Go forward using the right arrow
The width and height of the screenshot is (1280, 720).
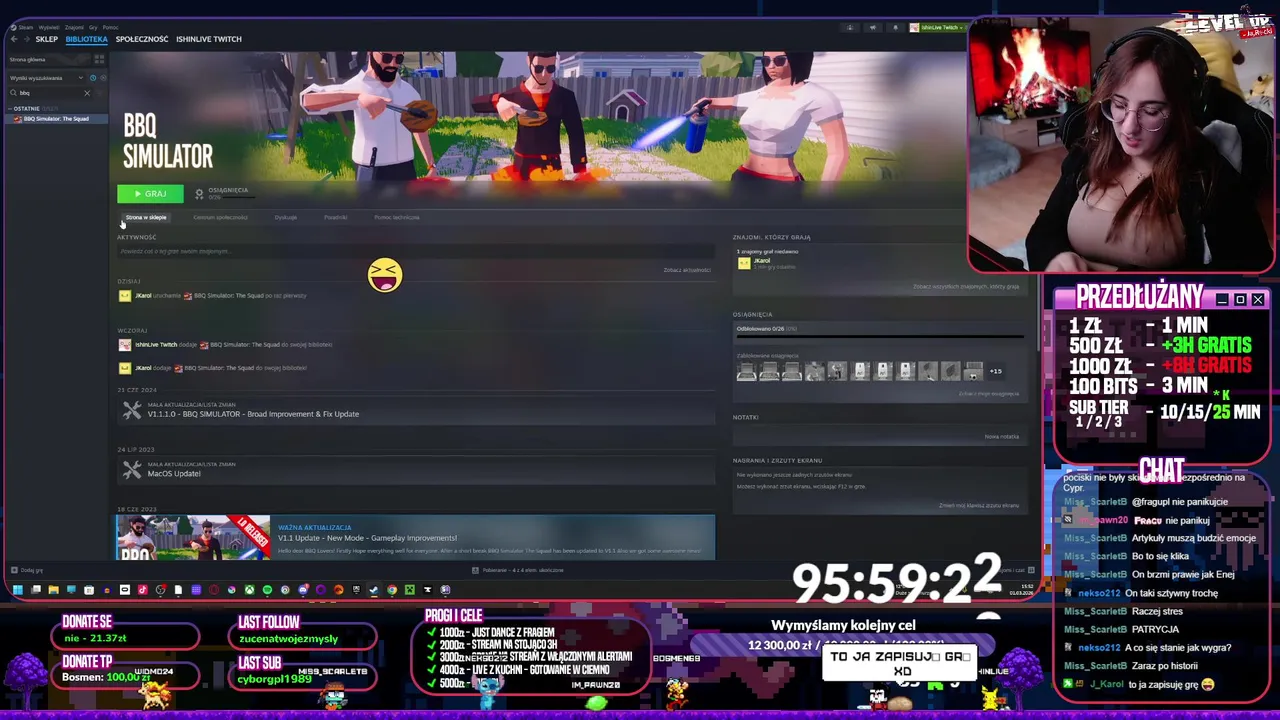[26, 39]
